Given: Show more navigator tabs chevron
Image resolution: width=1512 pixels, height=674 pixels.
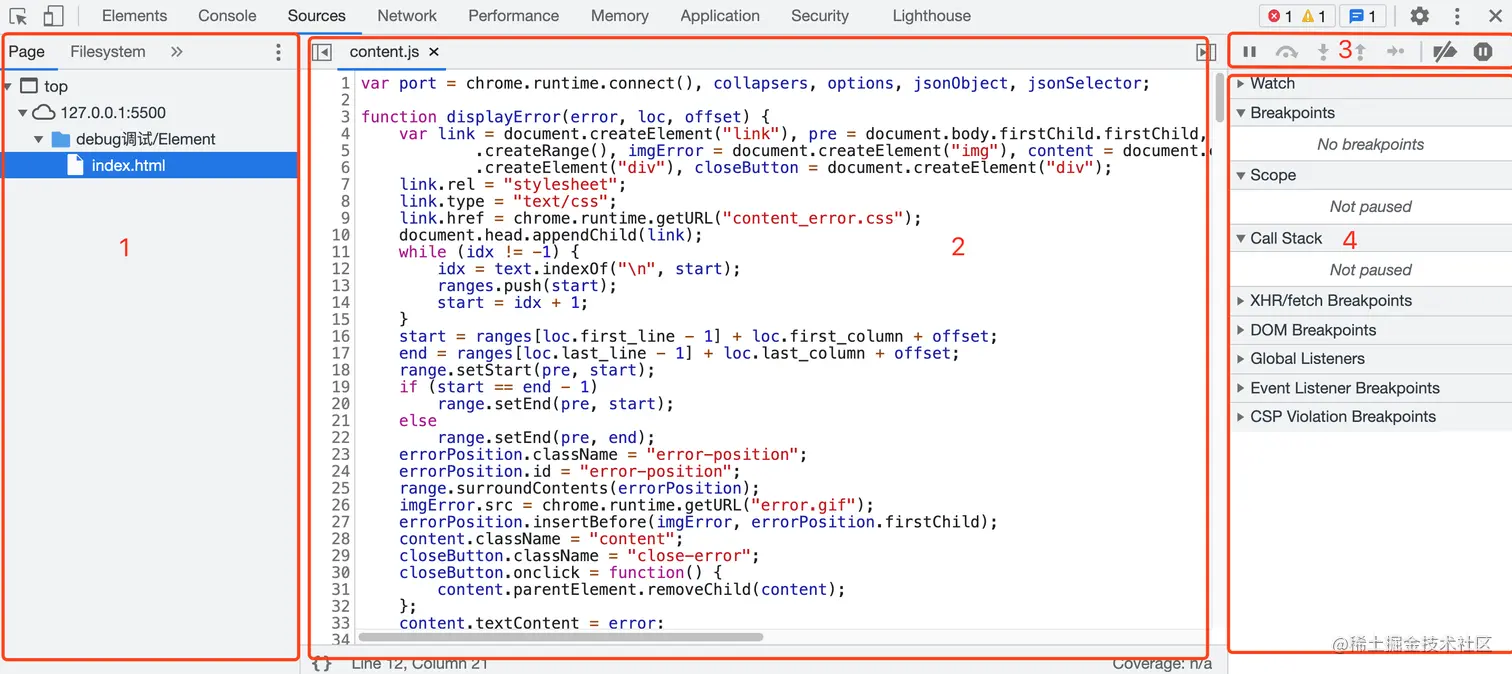Looking at the screenshot, I should (x=177, y=52).
